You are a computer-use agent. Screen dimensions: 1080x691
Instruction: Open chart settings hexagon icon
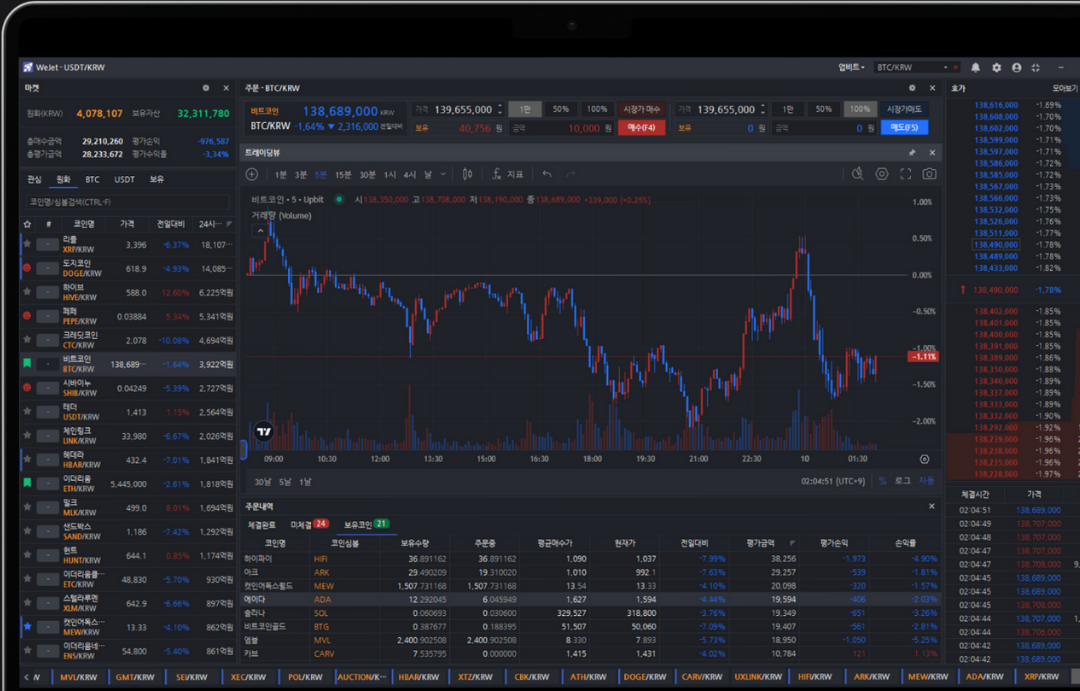point(882,174)
